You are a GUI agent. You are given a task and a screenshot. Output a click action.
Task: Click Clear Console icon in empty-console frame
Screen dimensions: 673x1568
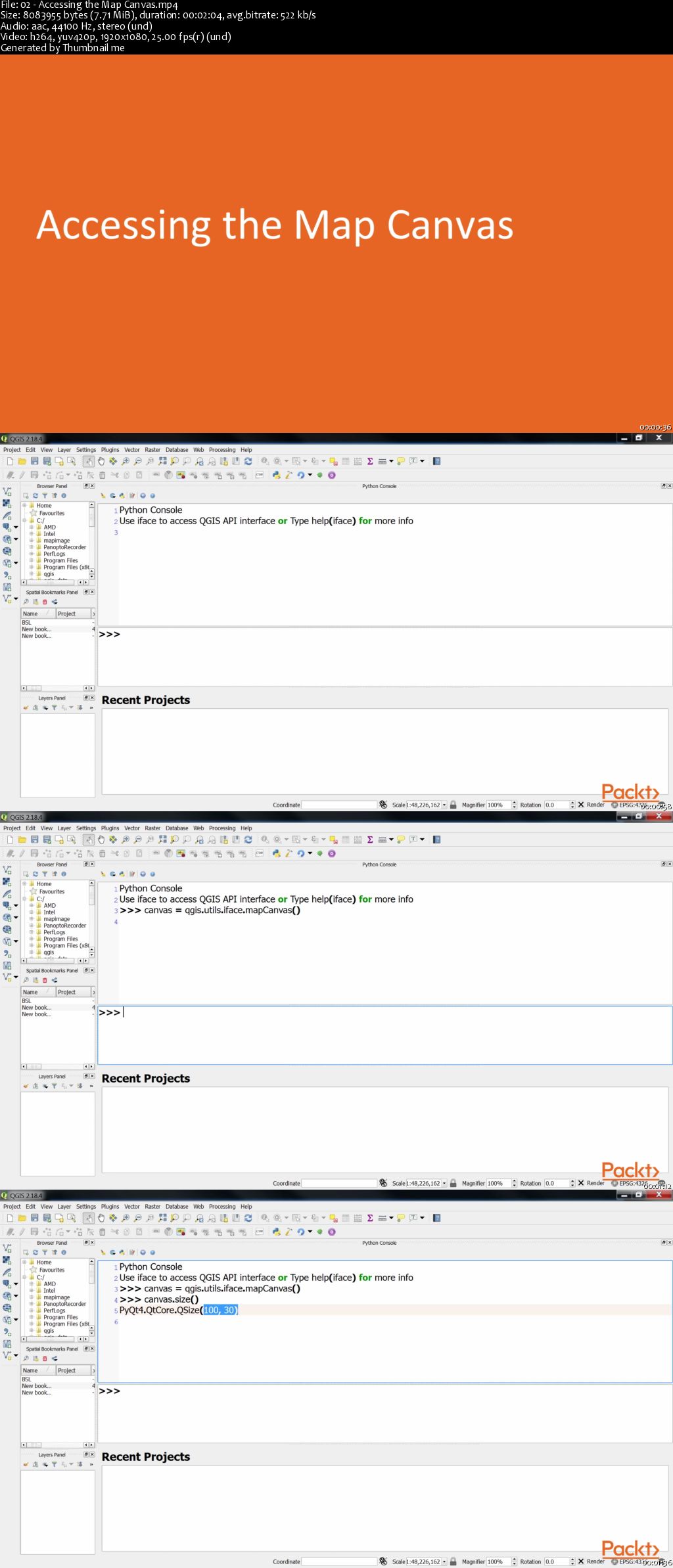click(x=103, y=496)
